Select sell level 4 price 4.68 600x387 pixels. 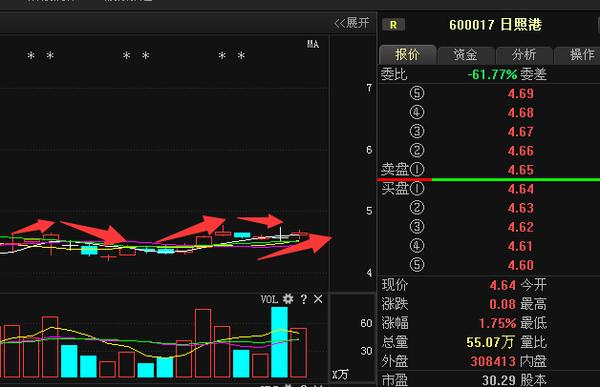click(x=520, y=113)
